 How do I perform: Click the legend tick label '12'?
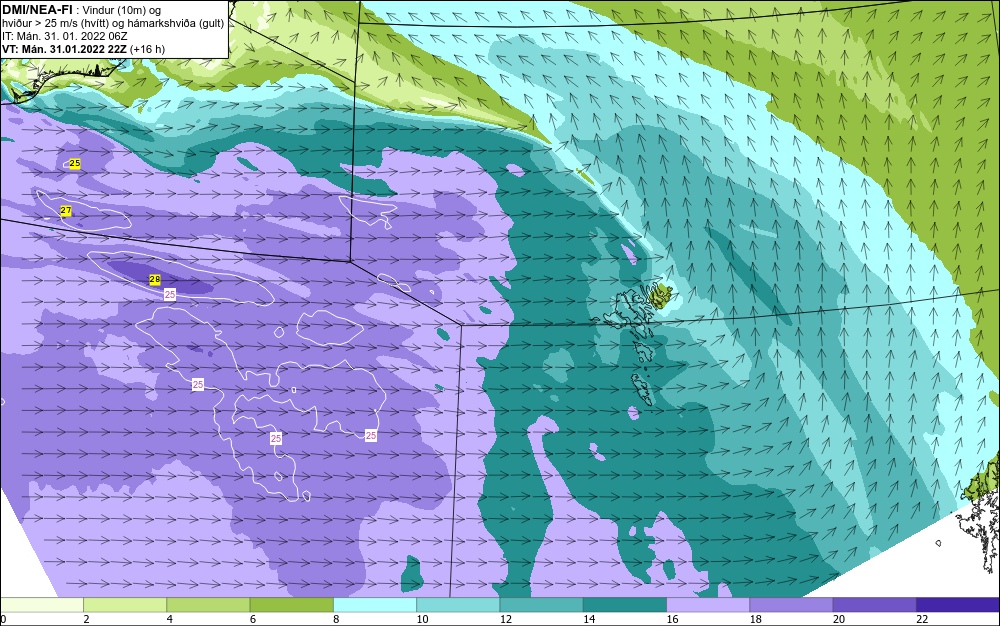(x=506, y=619)
